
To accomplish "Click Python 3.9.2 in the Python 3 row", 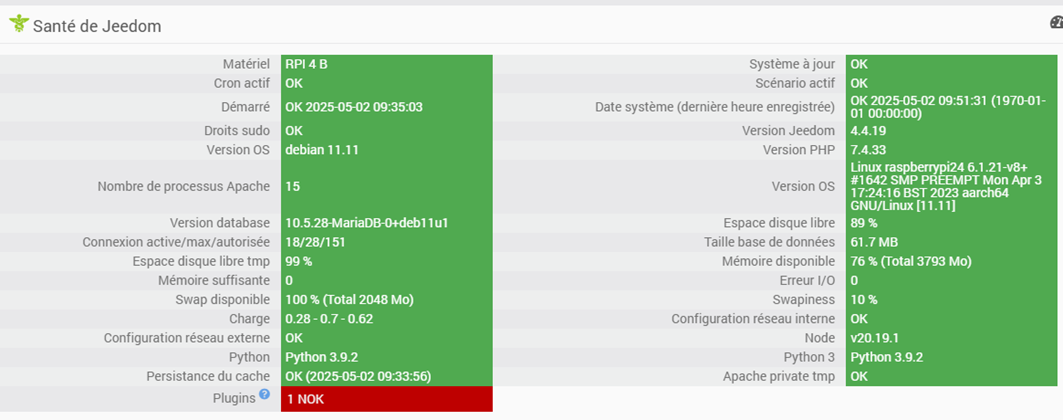I will point(887,357).
